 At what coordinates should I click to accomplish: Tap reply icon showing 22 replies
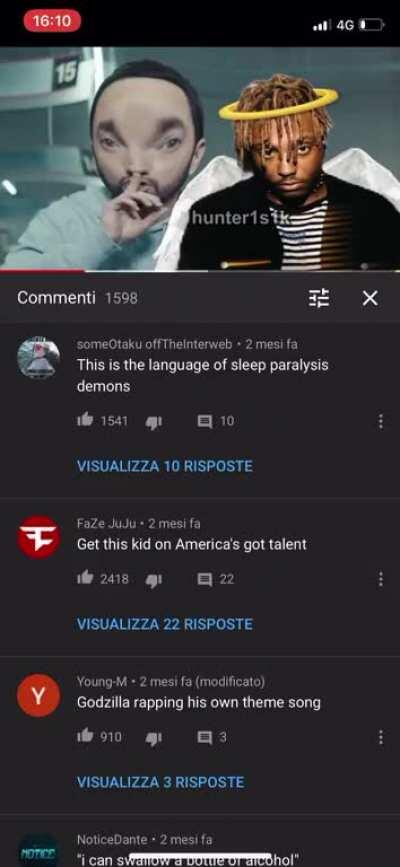tap(205, 579)
